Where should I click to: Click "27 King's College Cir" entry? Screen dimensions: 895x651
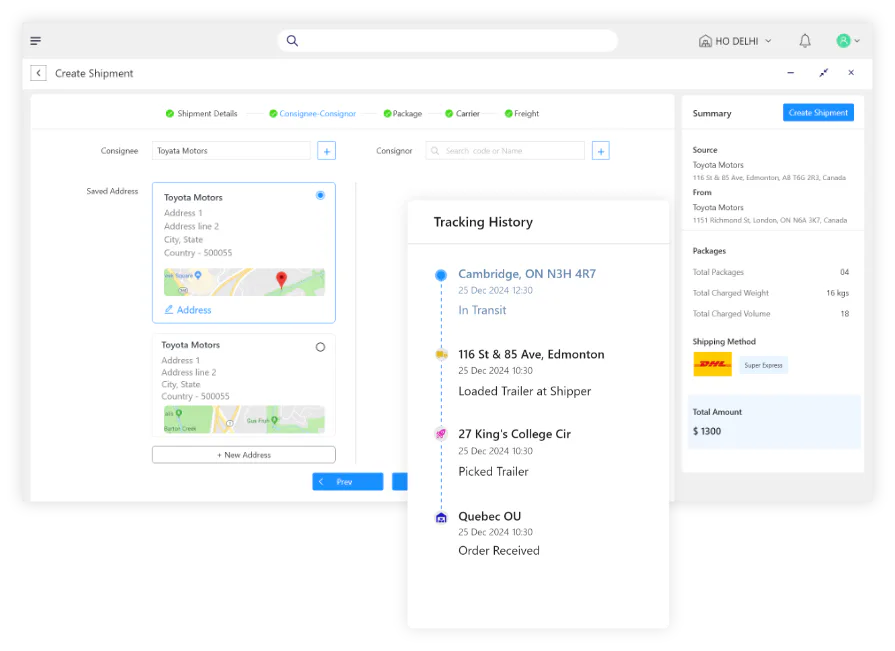[514, 434]
